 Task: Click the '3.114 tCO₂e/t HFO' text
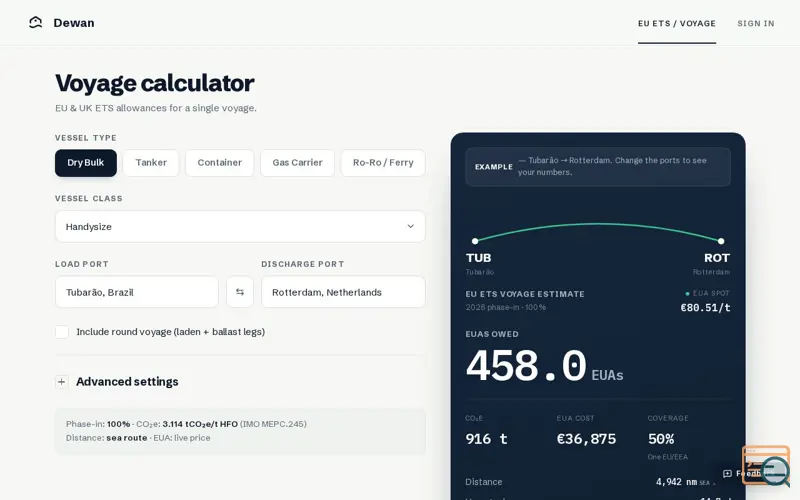200,424
